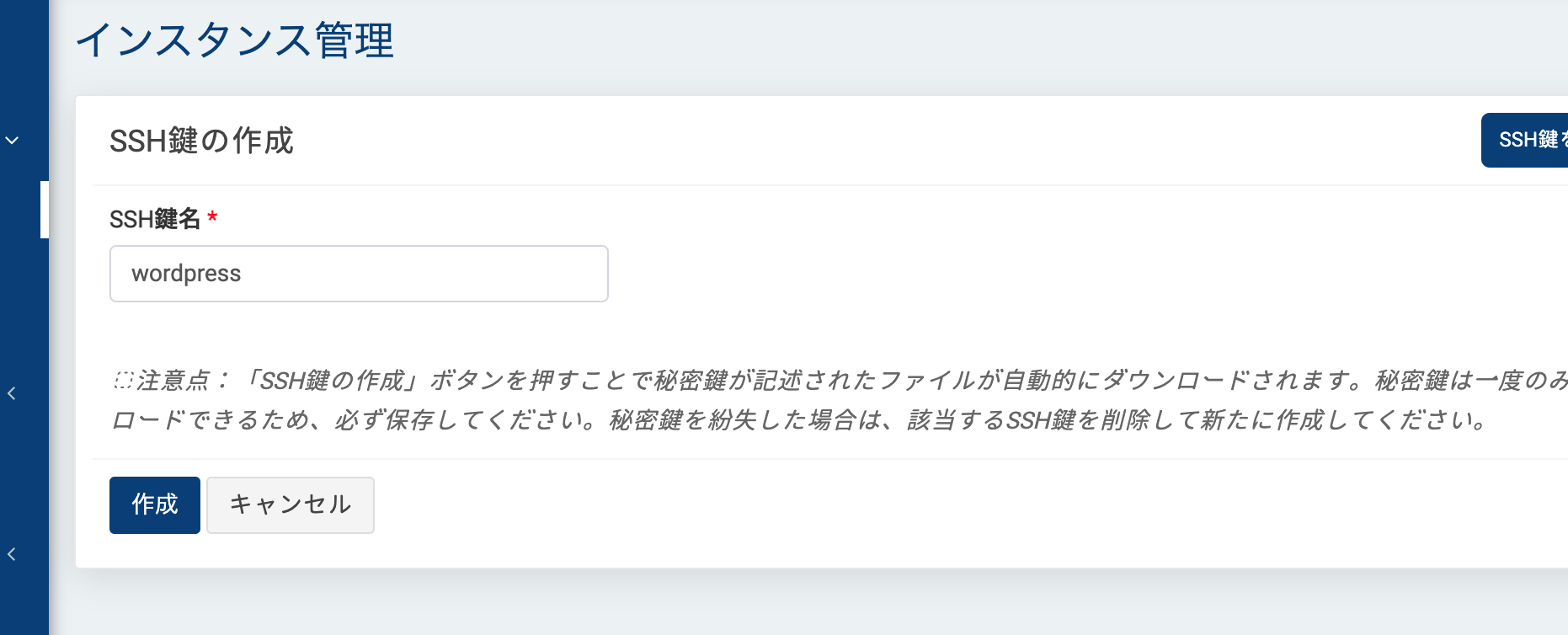Expand the down-chevron menu in the sidebar
The image size is (1568, 635).
pos(12,140)
